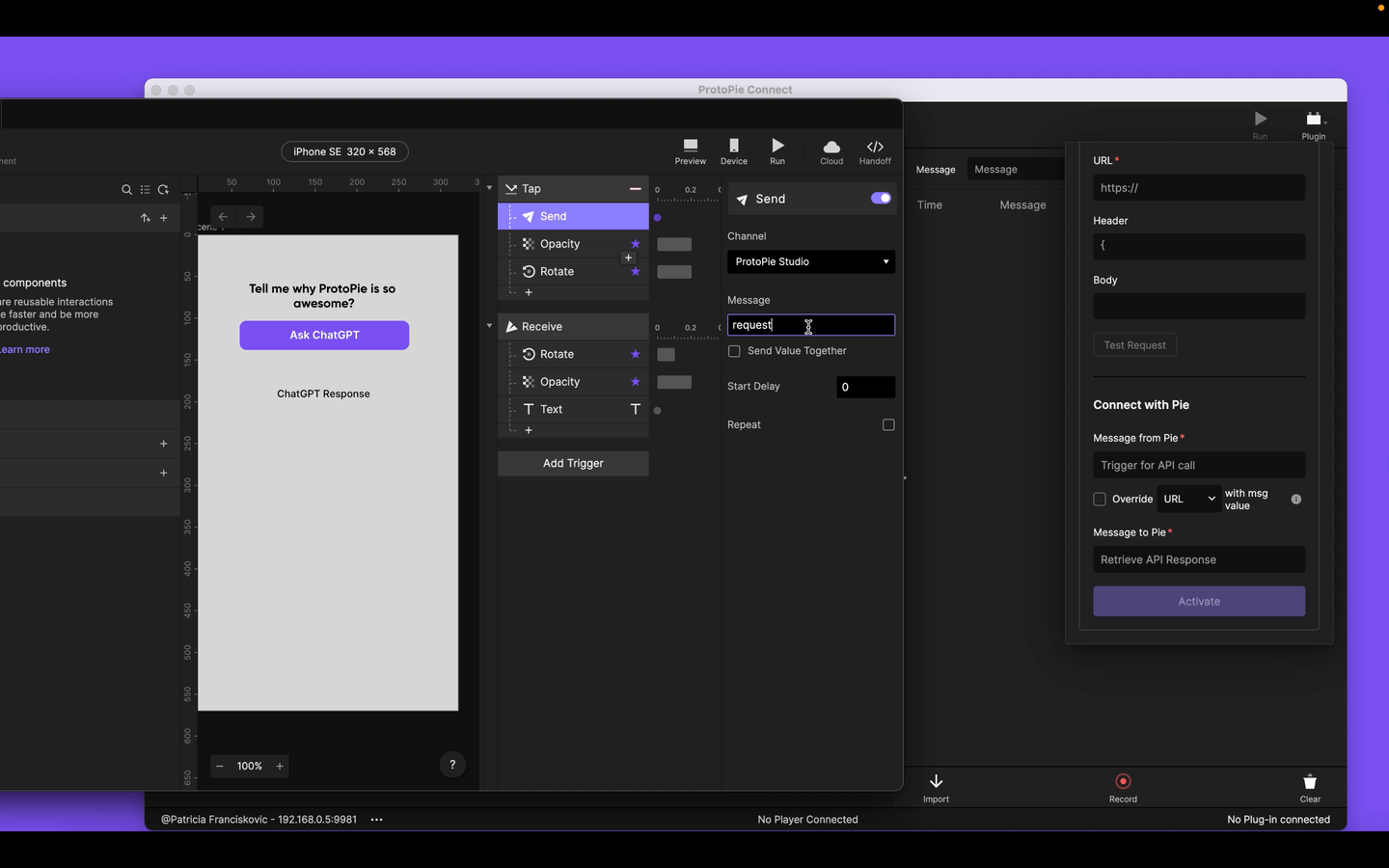Viewport: 1389px width, 868px height.
Task: Select Rotate response under Receive
Action: 573,355
